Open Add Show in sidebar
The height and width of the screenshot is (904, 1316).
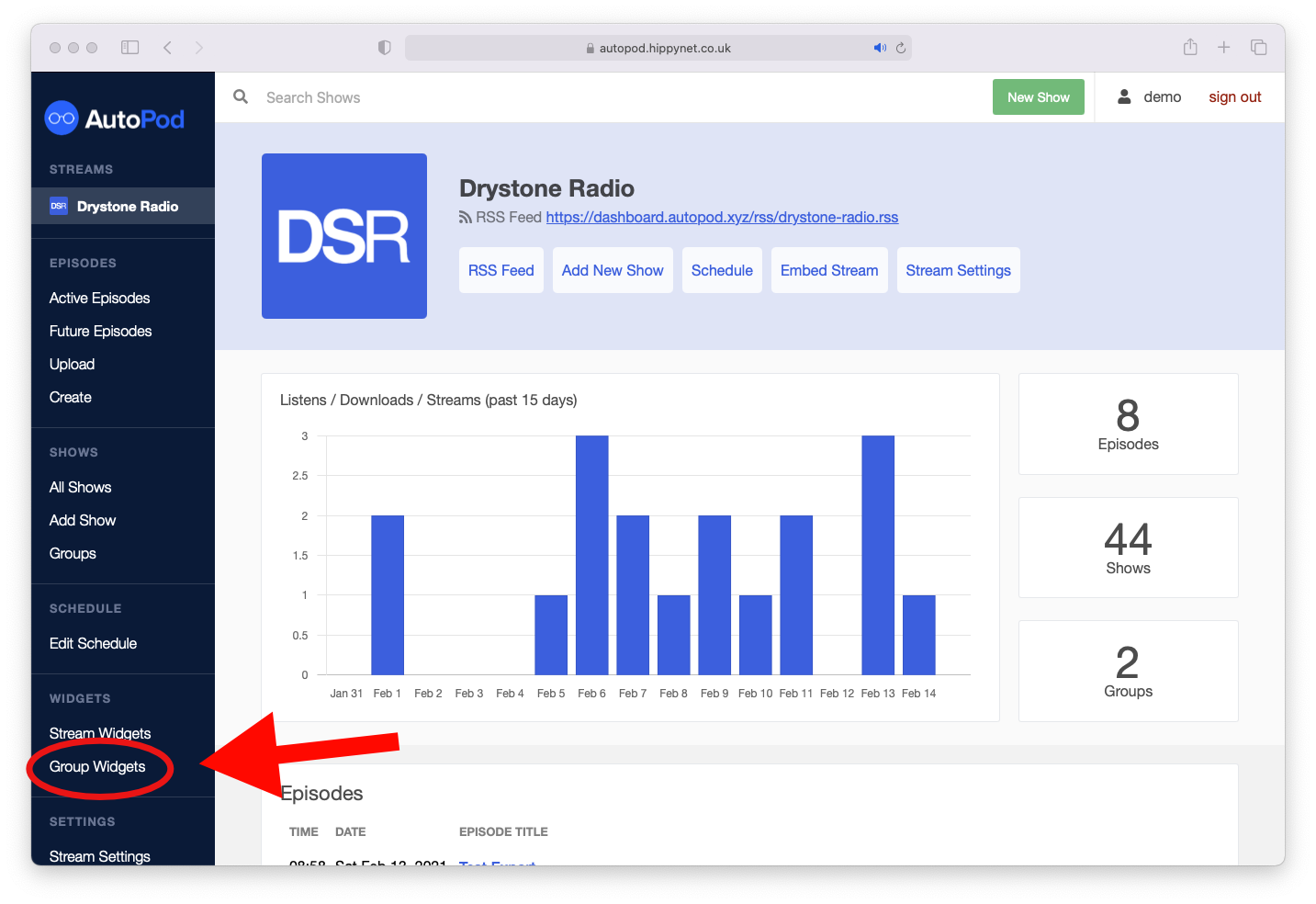coord(83,520)
